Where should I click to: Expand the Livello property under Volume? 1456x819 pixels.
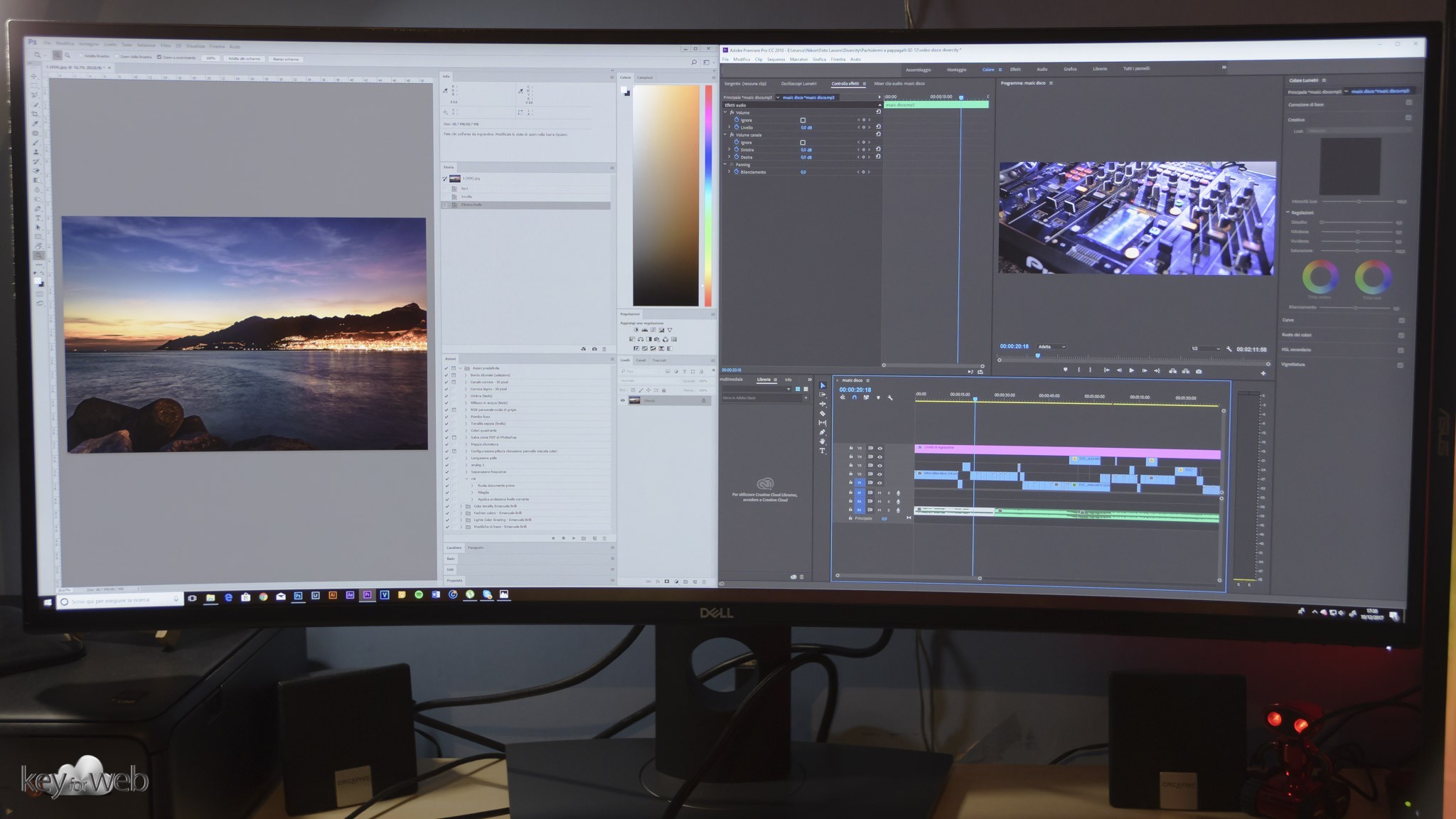(x=729, y=127)
